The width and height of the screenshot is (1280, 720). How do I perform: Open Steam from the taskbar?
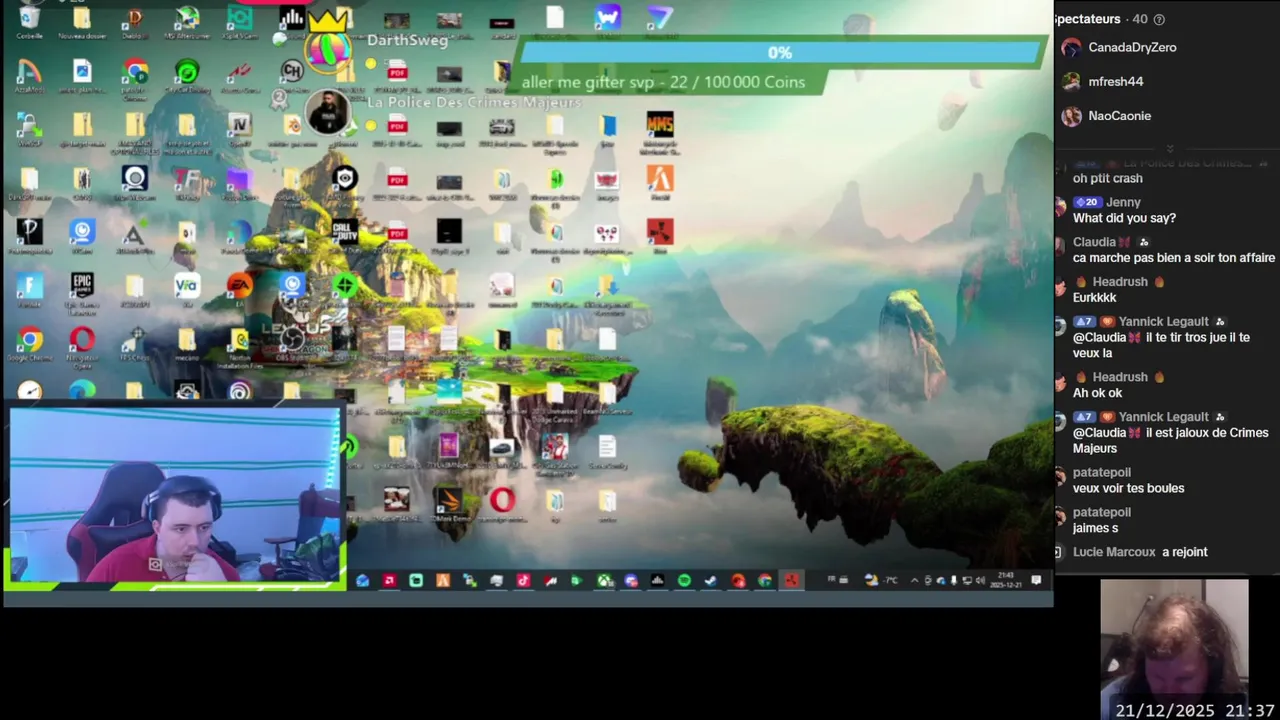click(710, 580)
